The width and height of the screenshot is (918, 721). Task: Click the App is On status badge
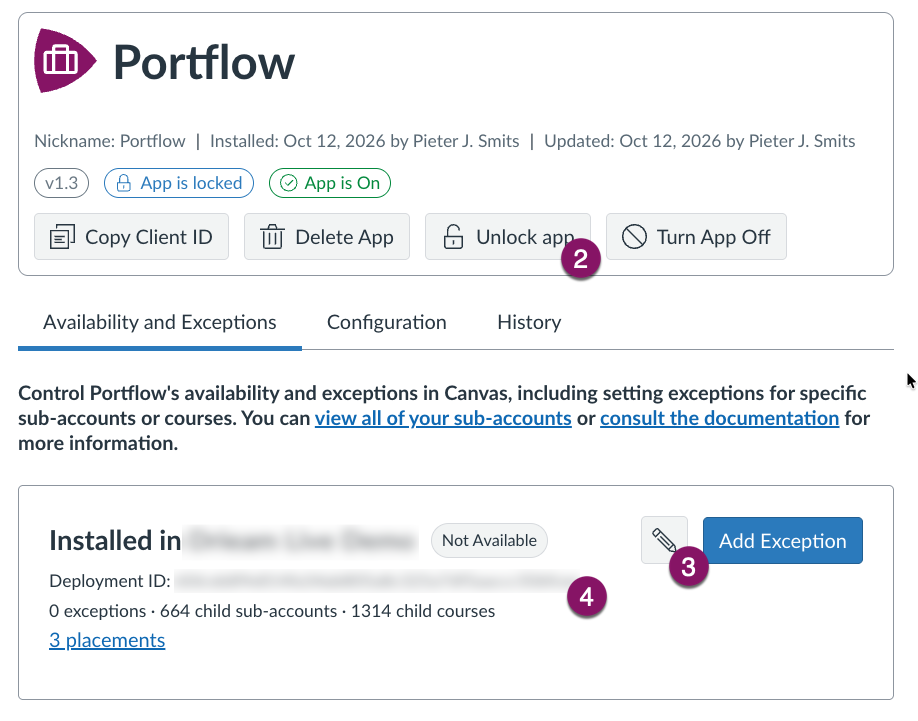(x=330, y=183)
